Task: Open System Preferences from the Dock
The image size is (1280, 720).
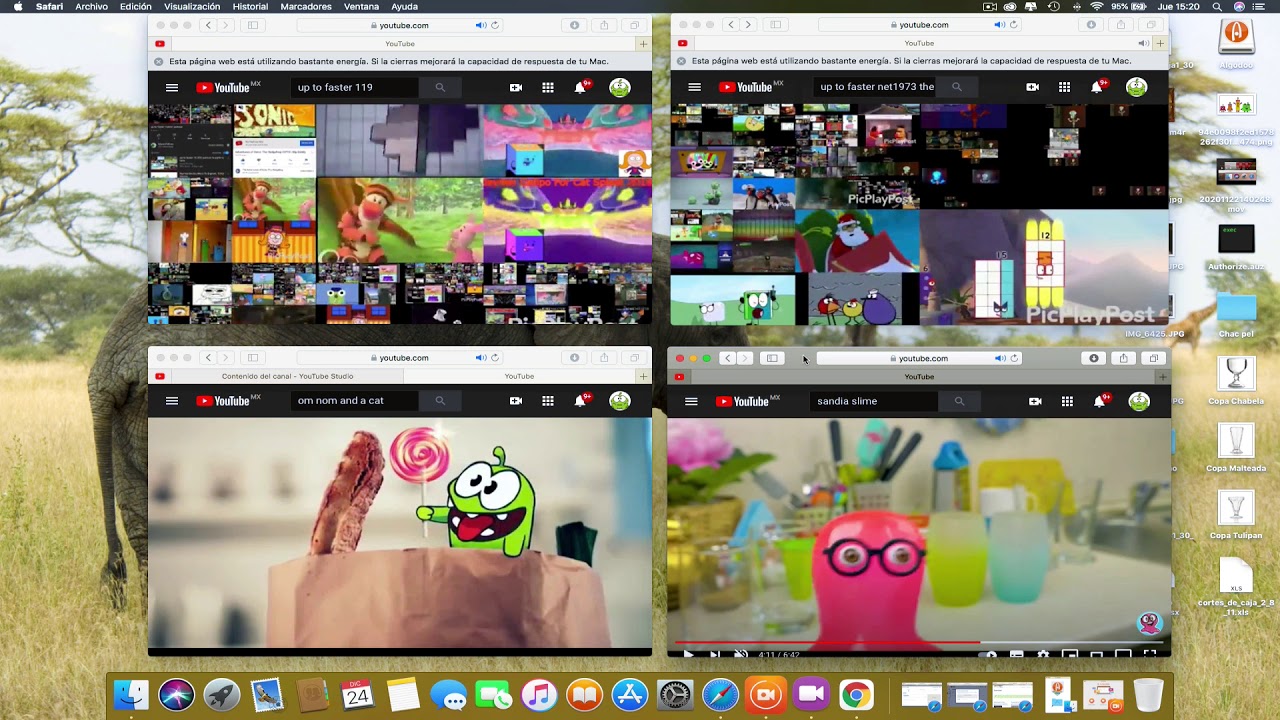Action: 675,695
